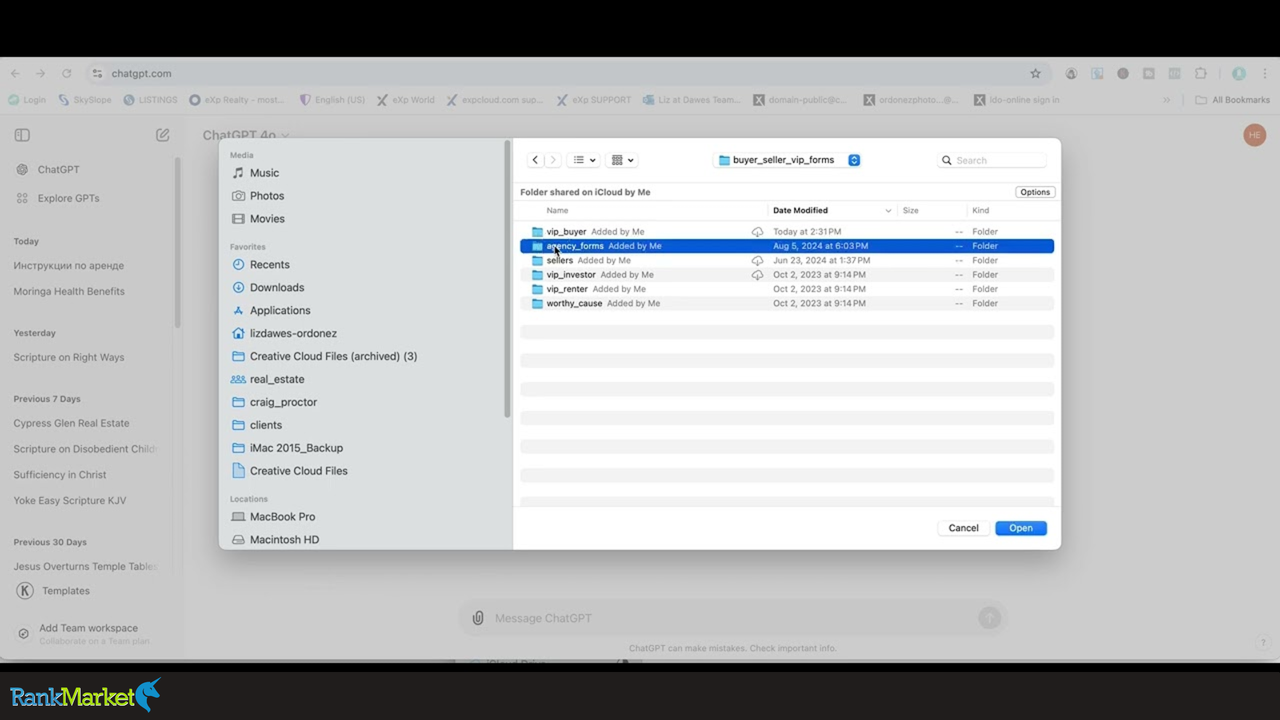Go forward with the right chevron button

point(552,160)
